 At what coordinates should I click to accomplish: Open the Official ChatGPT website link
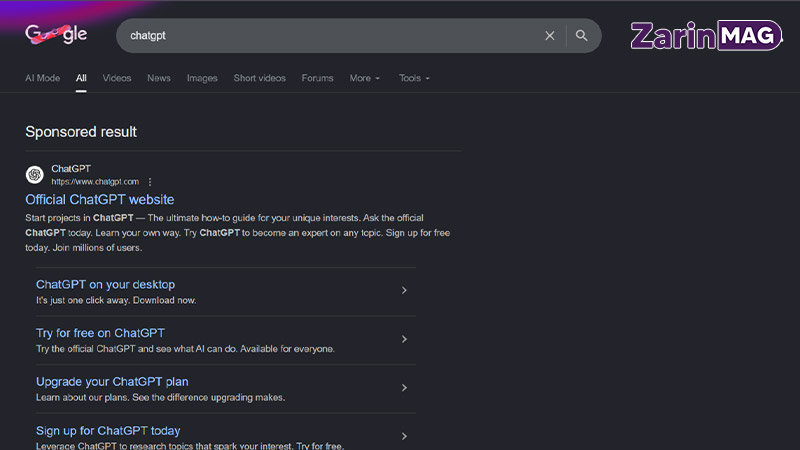[99, 199]
